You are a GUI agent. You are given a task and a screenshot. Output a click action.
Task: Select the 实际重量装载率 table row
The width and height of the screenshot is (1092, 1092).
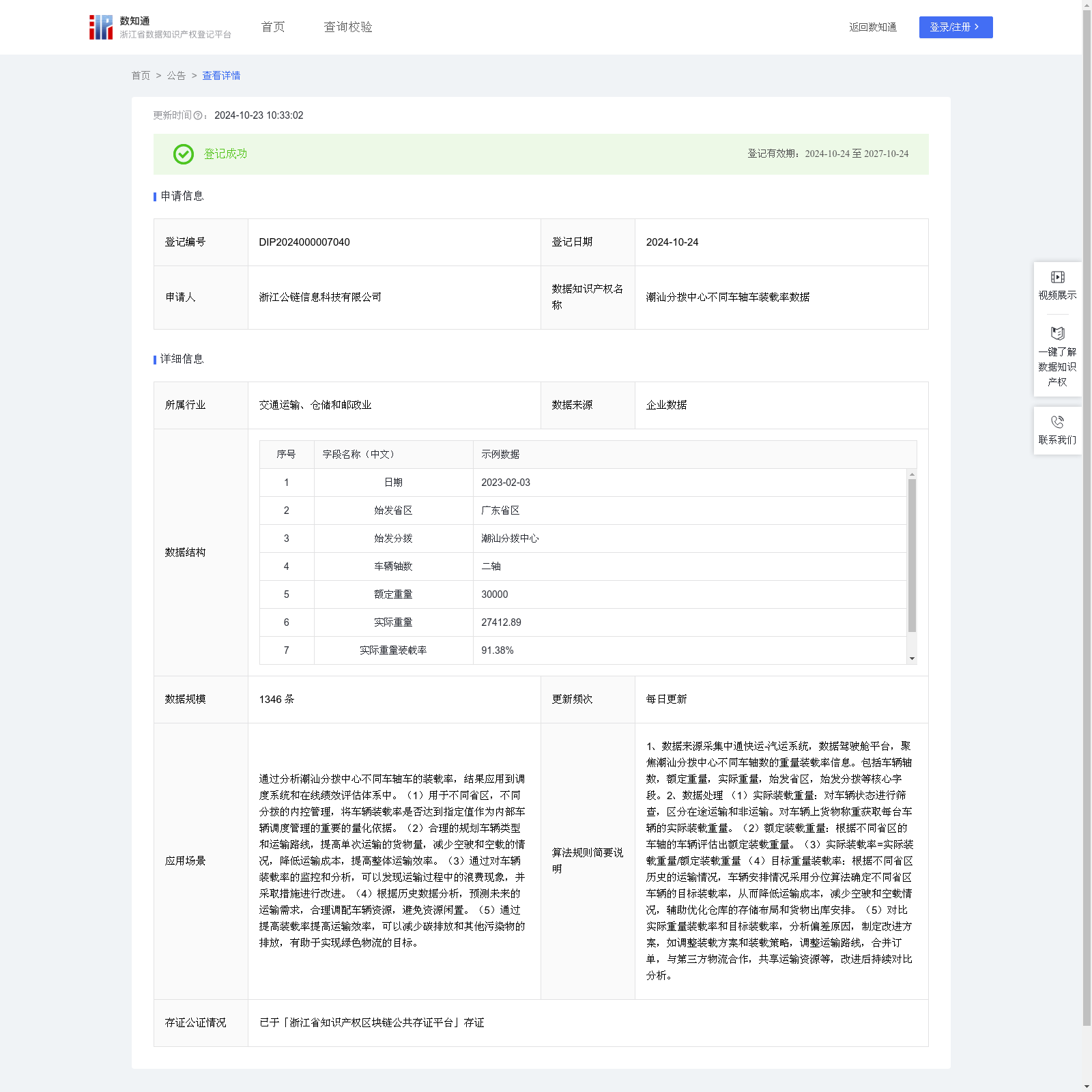pos(582,650)
